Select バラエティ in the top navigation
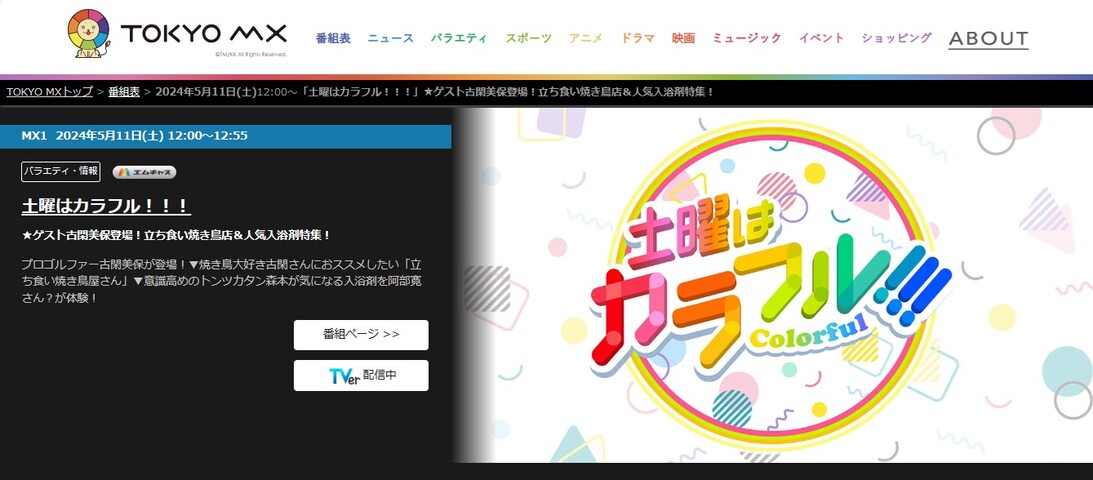 tap(459, 38)
